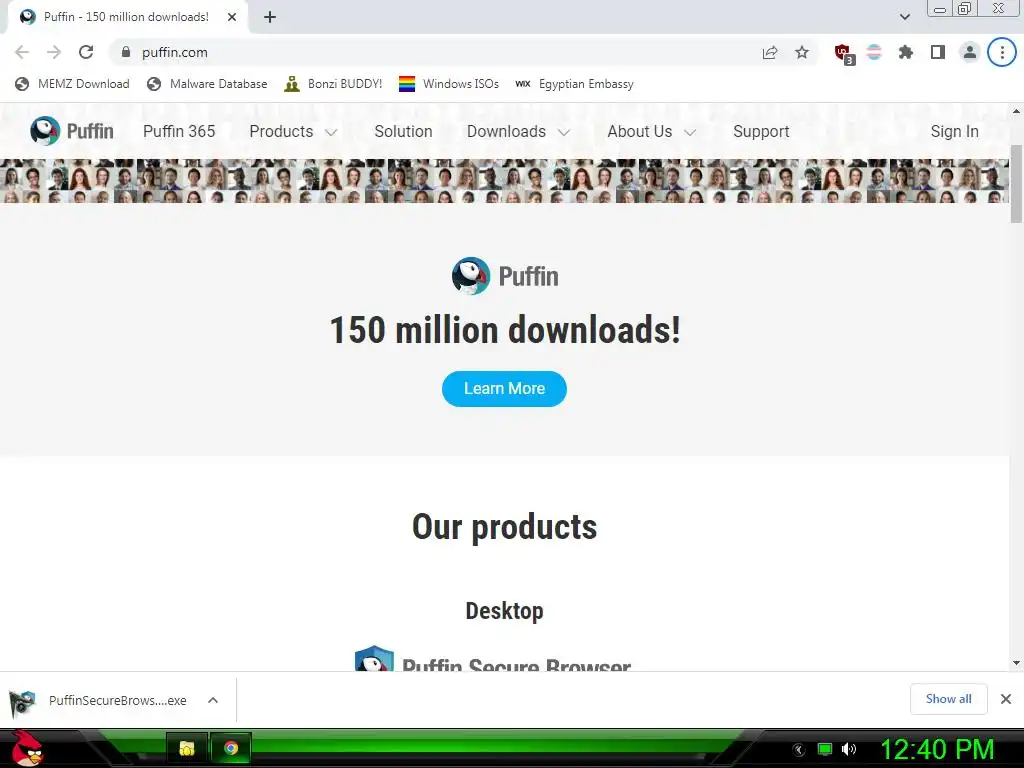Expand the Products menu
The height and width of the screenshot is (768, 1024).
[293, 131]
